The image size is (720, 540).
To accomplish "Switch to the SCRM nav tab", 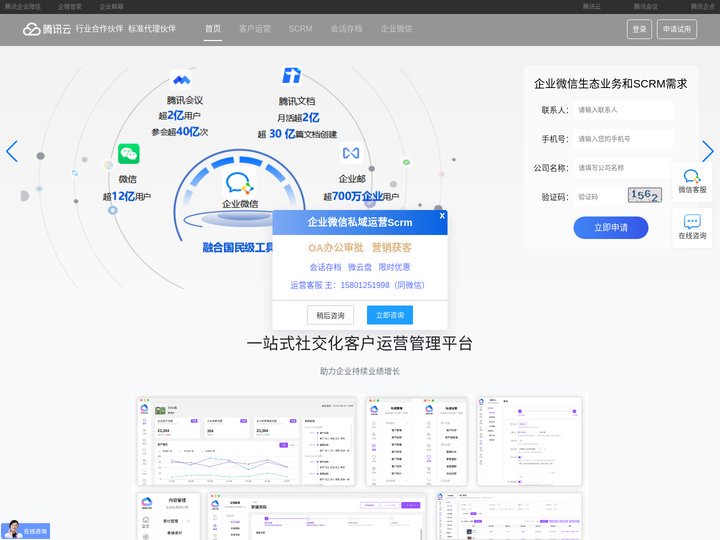I will pyautogui.click(x=300, y=29).
